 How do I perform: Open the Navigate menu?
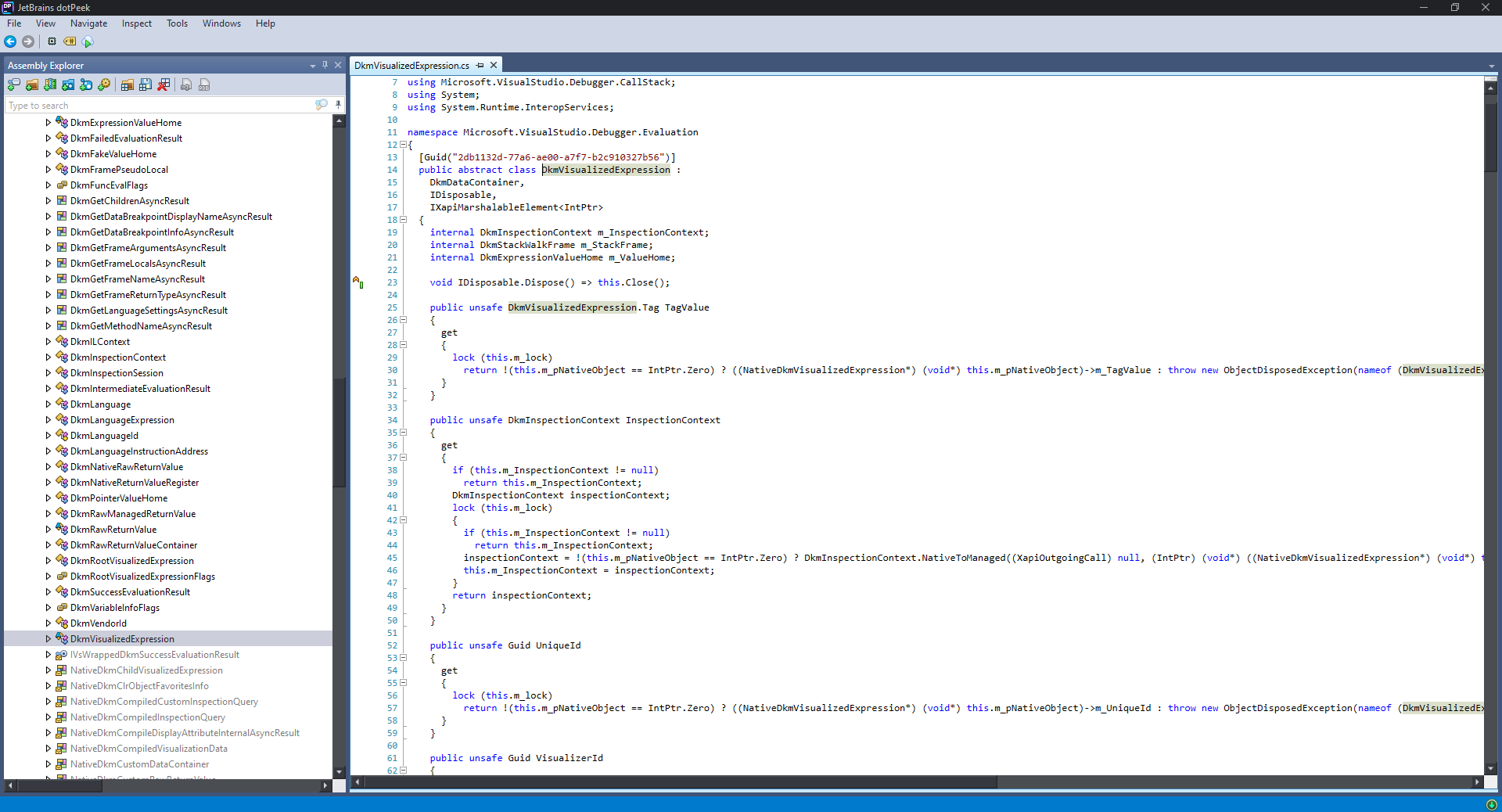coord(88,23)
